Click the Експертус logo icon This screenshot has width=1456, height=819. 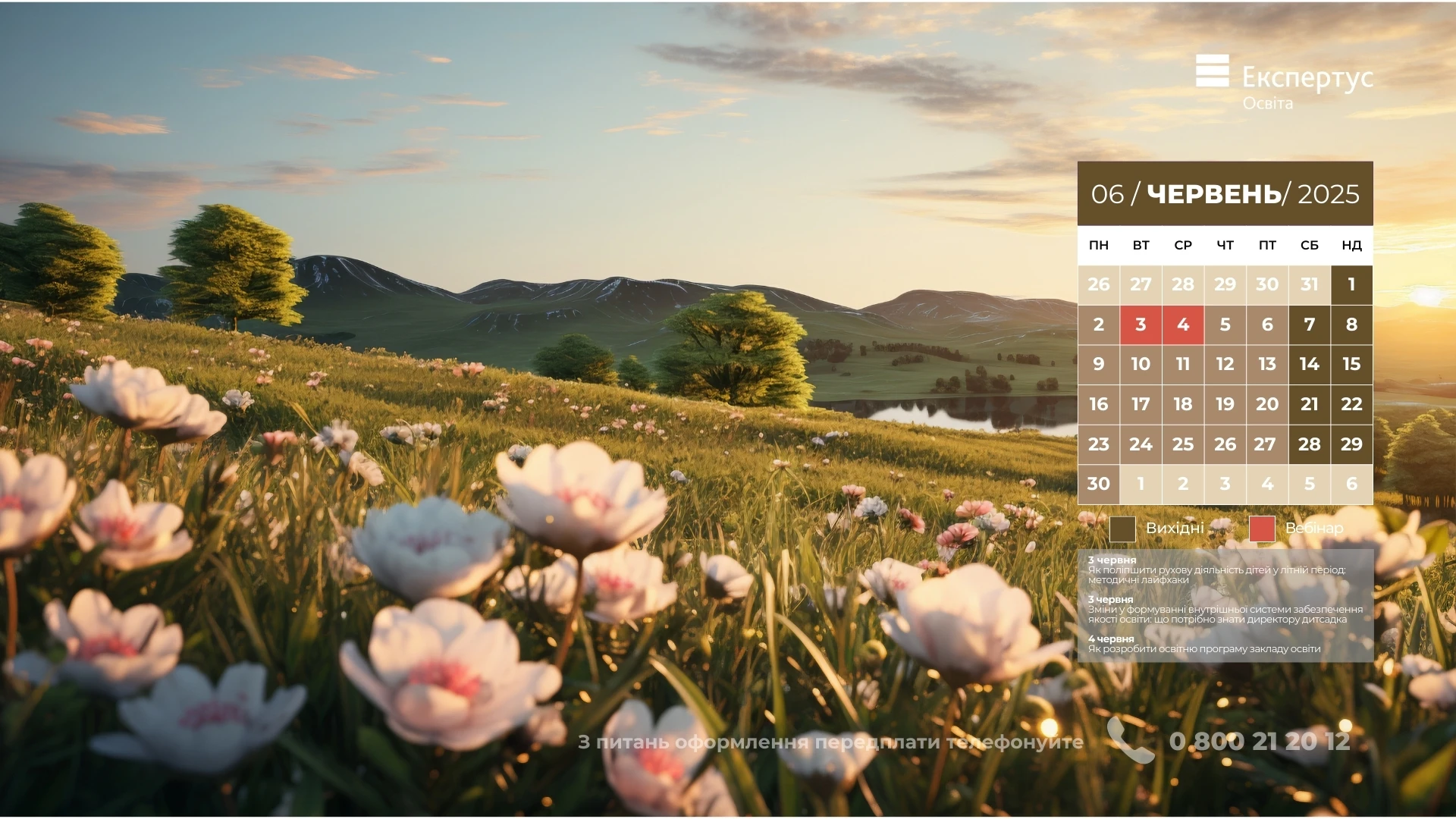pos(1212,71)
